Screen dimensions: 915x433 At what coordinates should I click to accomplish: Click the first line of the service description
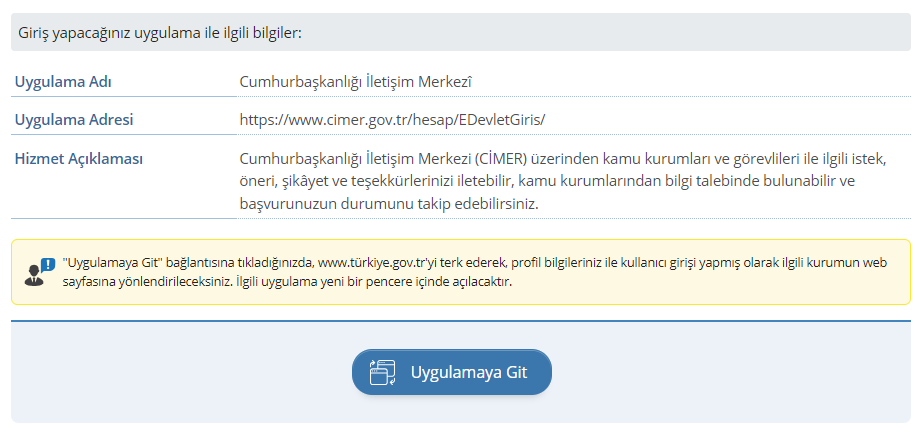pyautogui.click(x=563, y=159)
